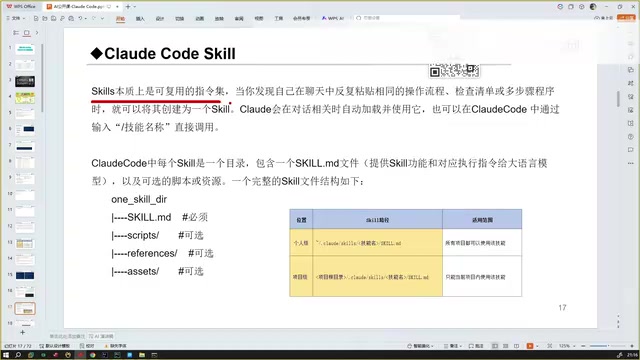Image resolution: width=640 pixels, height=360 pixels.
Task: Click the Redo arrow icon
Action: tap(94, 18)
